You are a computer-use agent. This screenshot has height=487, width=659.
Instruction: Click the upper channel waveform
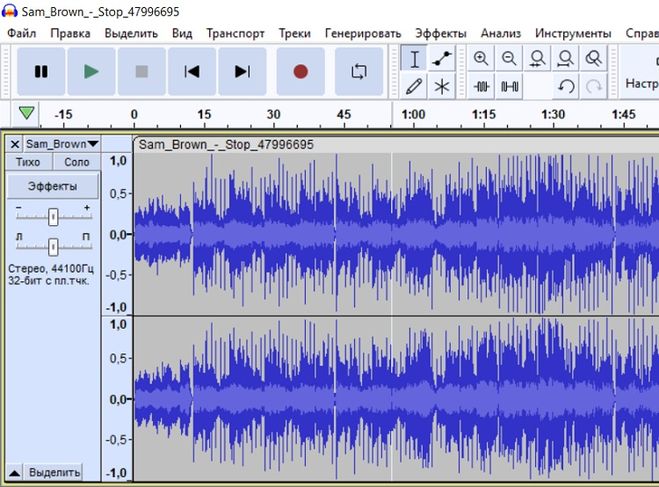(396, 234)
